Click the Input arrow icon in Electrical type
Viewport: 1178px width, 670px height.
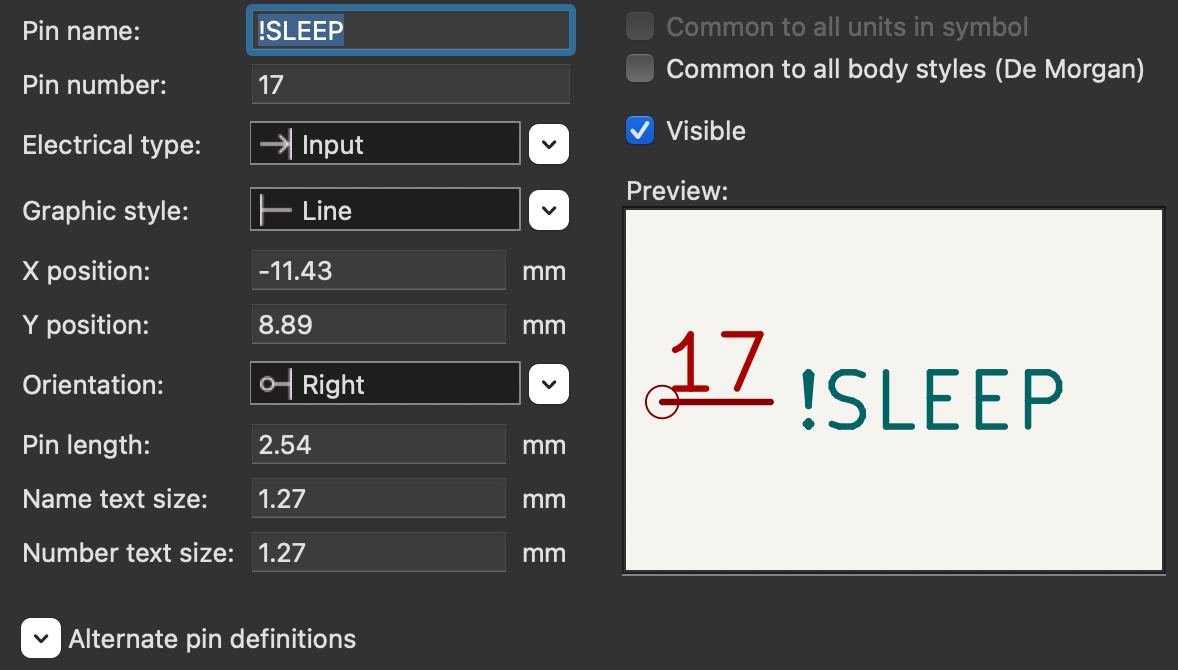coord(275,145)
